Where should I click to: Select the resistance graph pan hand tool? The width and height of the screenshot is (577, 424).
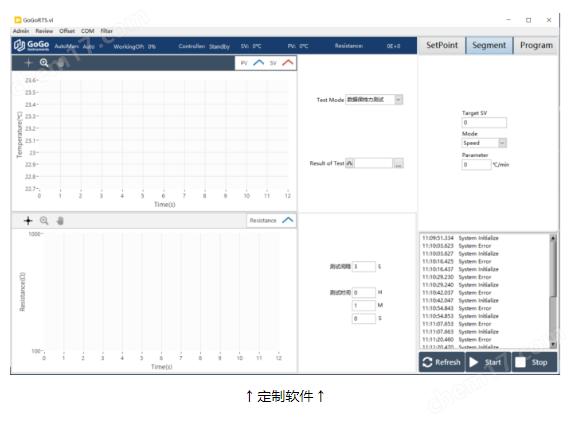[x=60, y=220]
